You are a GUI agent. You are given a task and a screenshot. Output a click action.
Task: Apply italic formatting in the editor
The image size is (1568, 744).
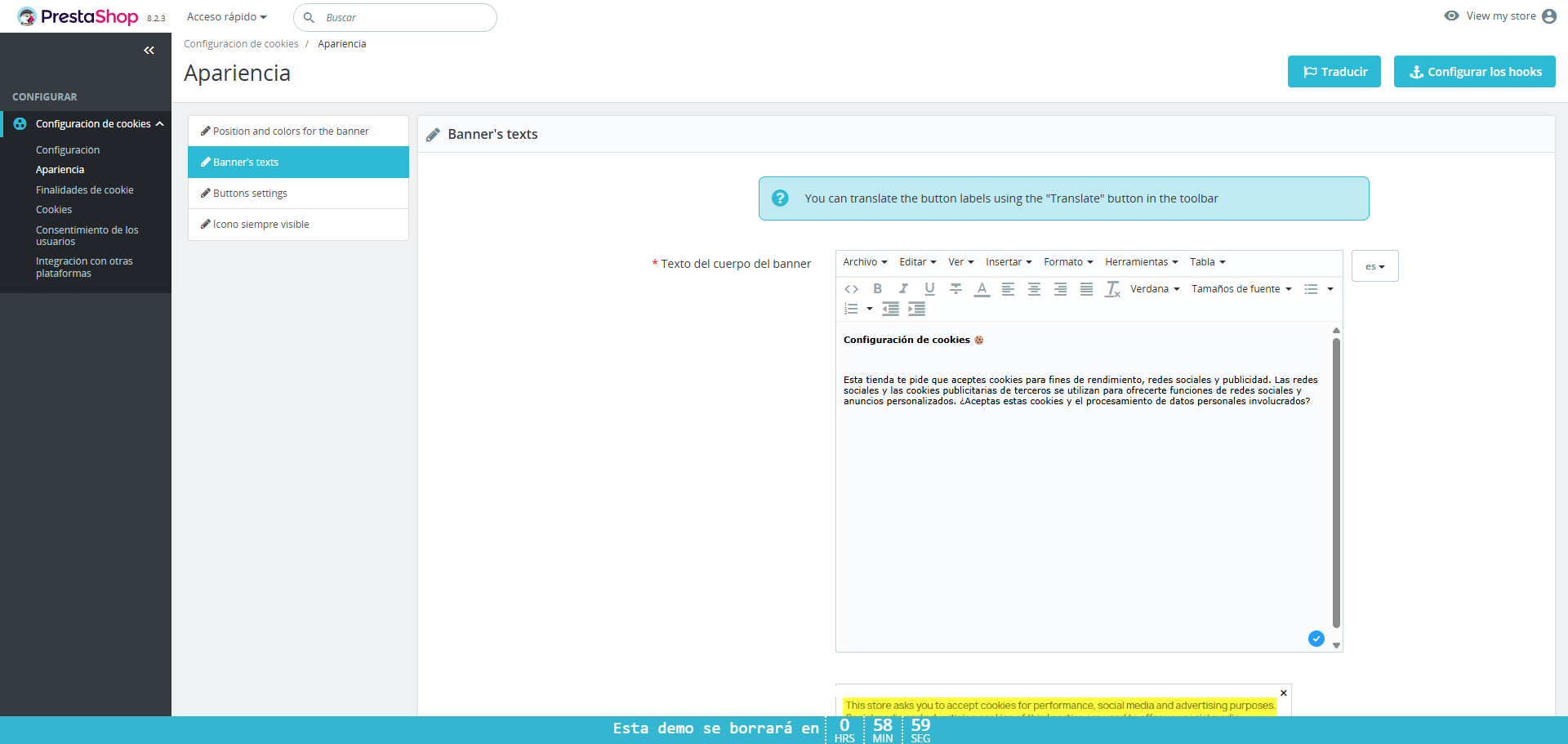[903, 289]
